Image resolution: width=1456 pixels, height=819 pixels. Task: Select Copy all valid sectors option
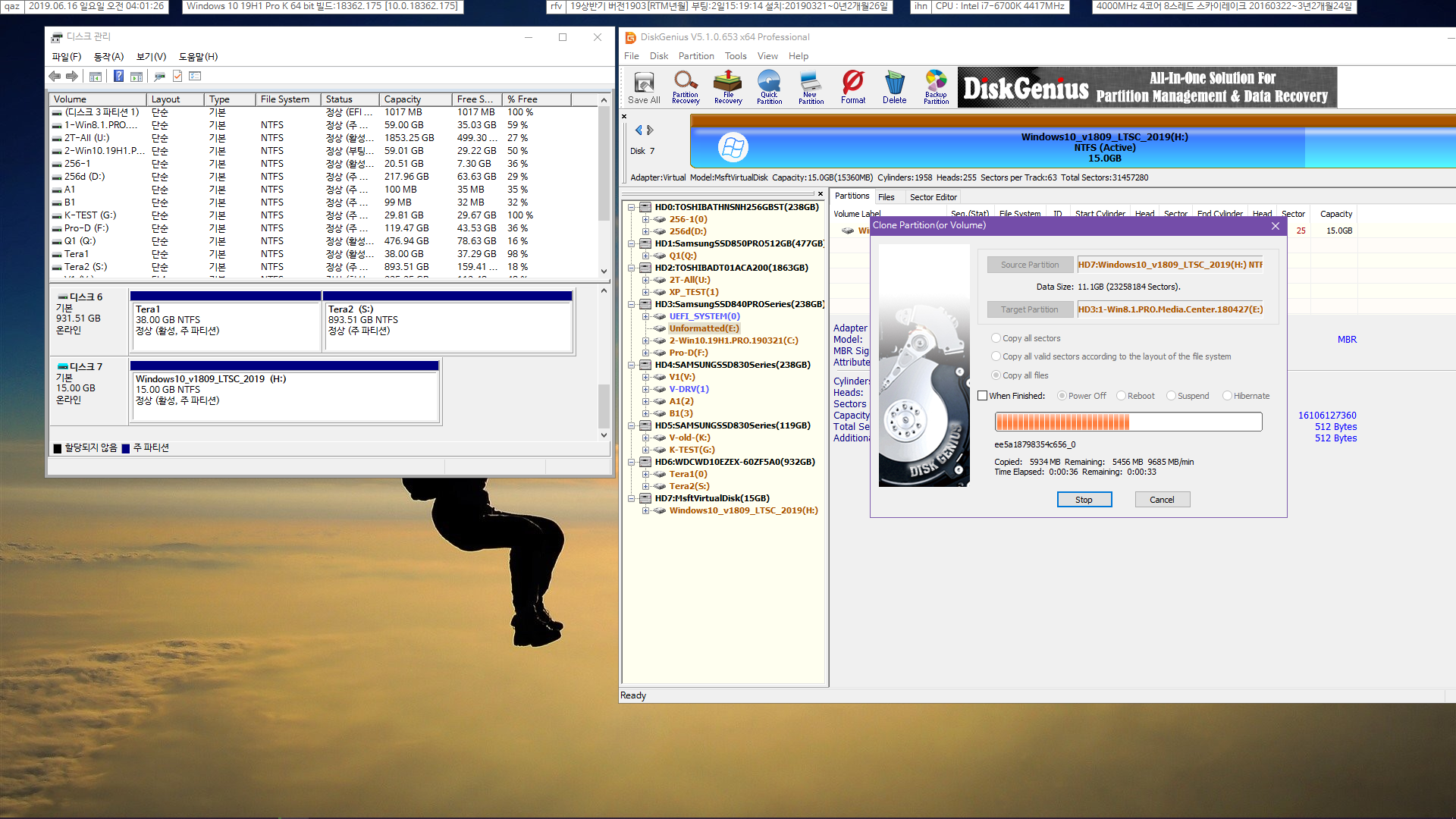click(996, 356)
